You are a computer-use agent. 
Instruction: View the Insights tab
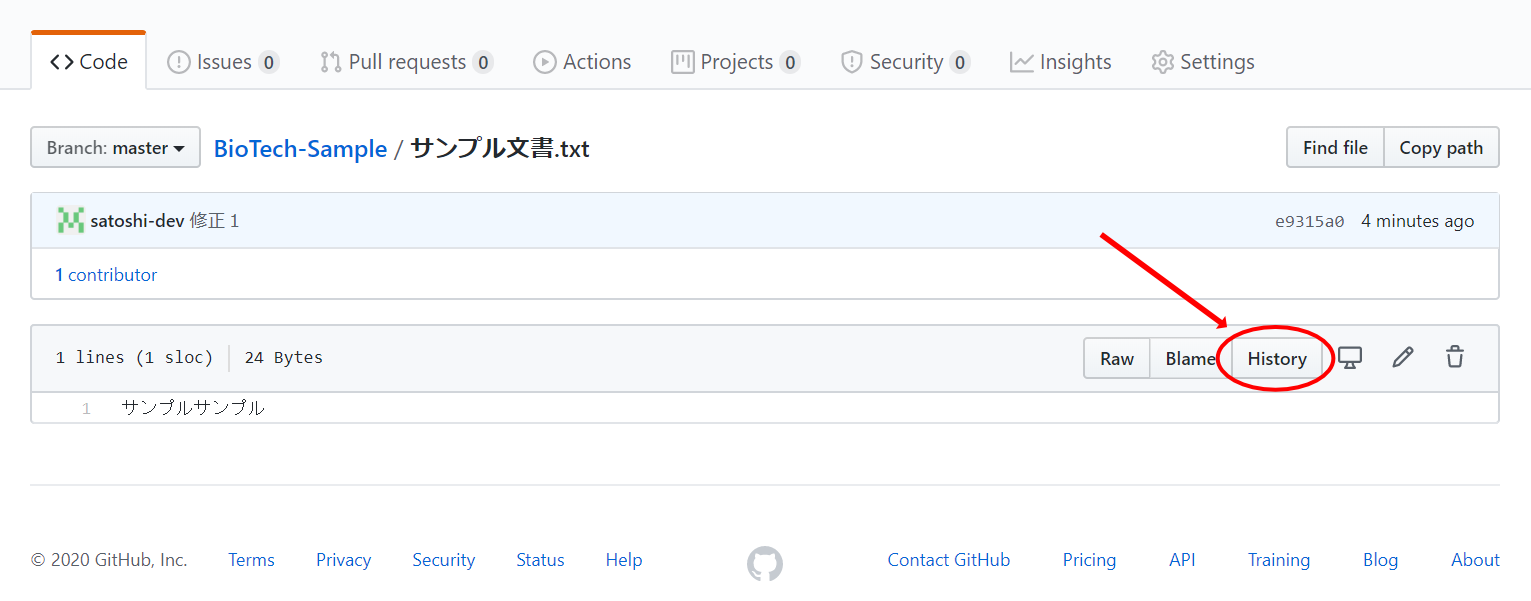point(1060,62)
